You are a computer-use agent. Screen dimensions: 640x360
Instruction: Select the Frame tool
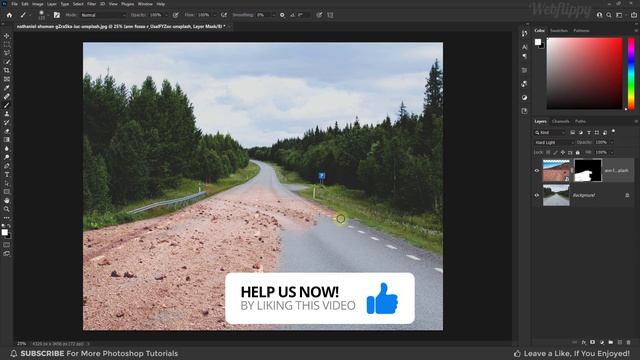[7, 79]
